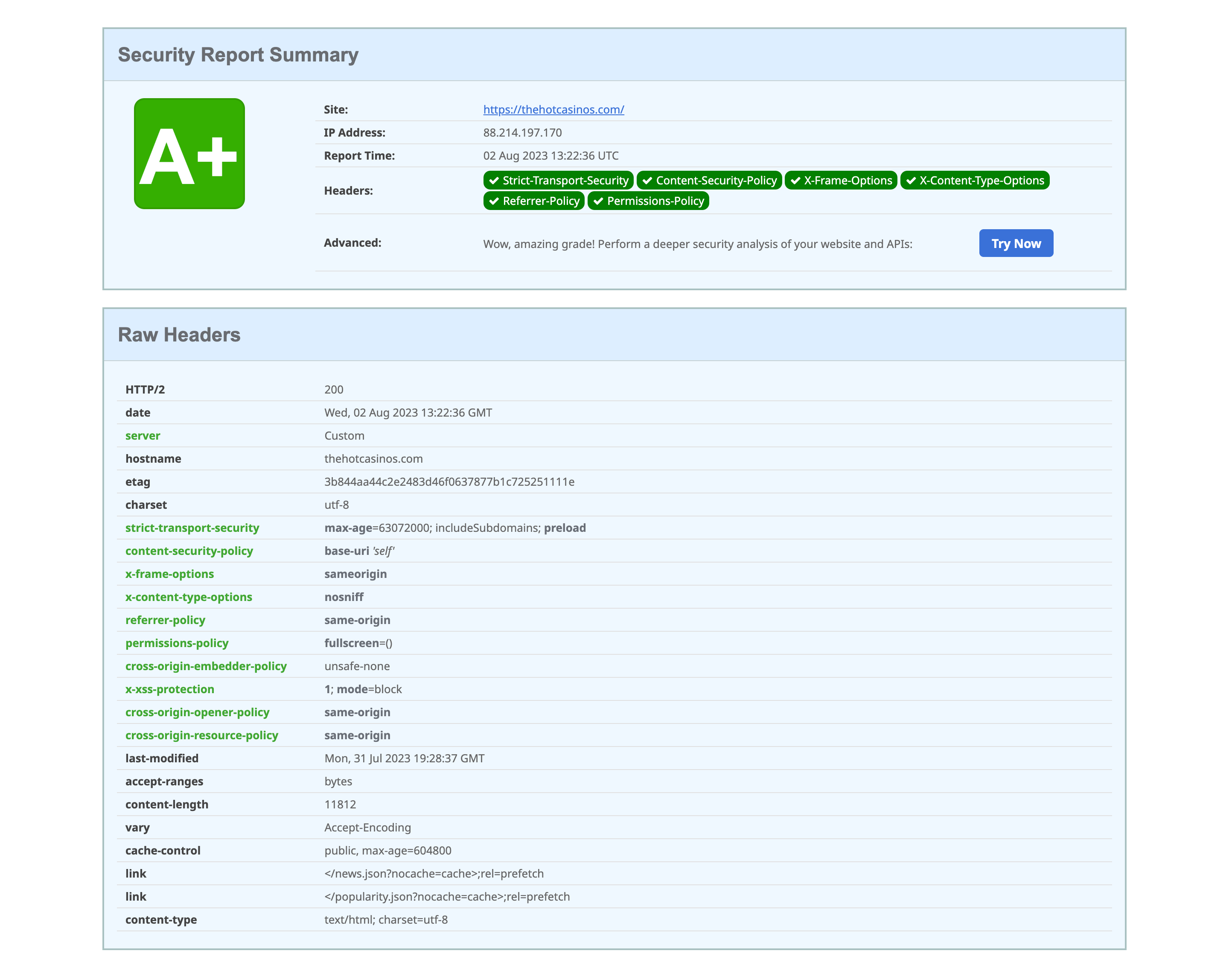Click the cross-origin-resource-policy header name
Screen dimensions: 1229x980
pyautogui.click(x=202, y=735)
